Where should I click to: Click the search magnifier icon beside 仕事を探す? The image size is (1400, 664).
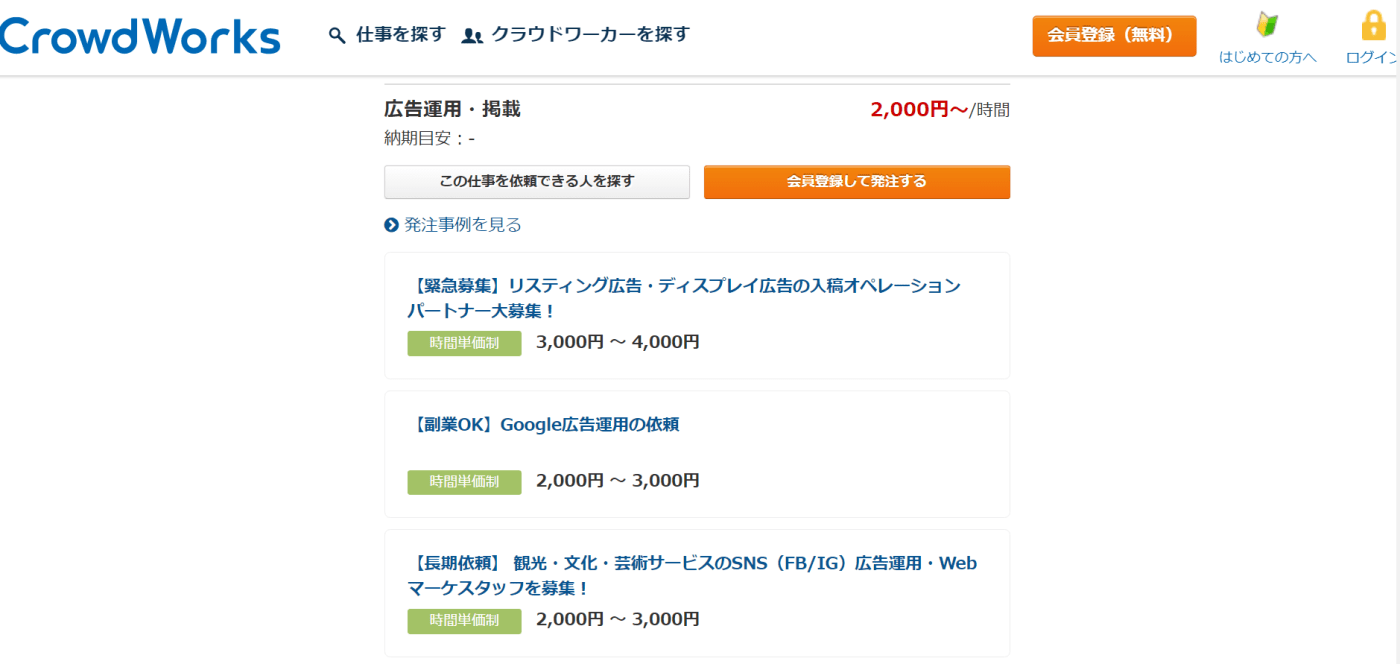coord(335,33)
